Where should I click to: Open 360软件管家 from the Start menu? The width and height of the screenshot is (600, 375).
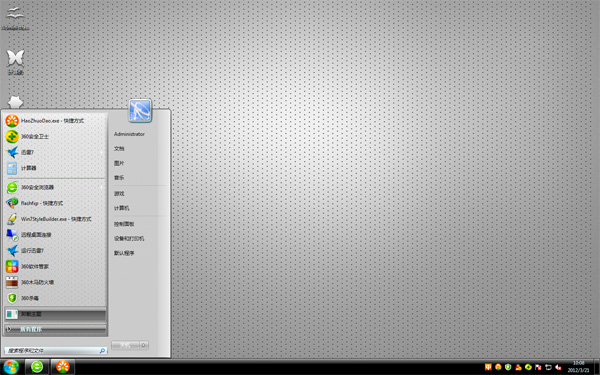(55, 266)
